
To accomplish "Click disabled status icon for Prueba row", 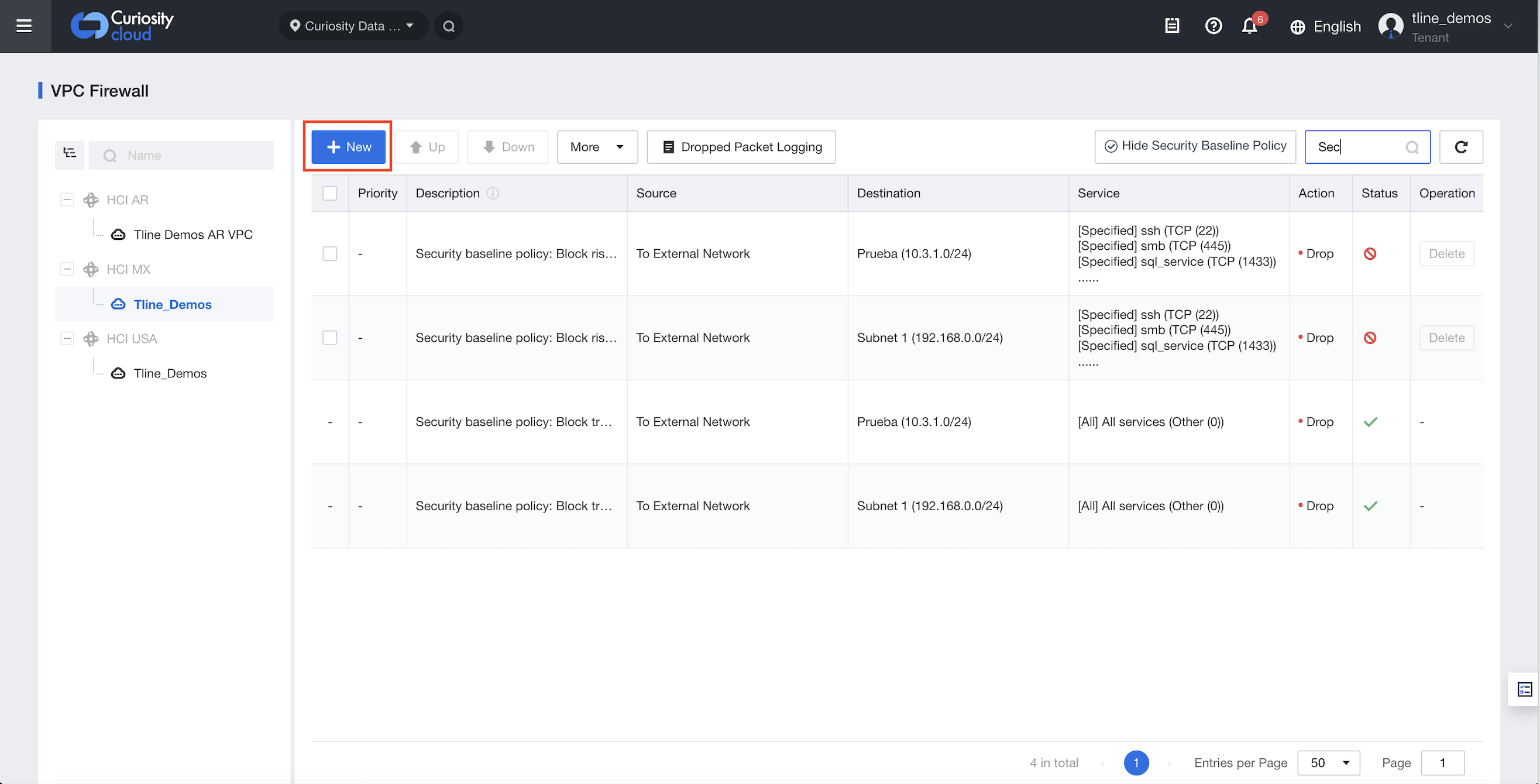I will point(1370,253).
